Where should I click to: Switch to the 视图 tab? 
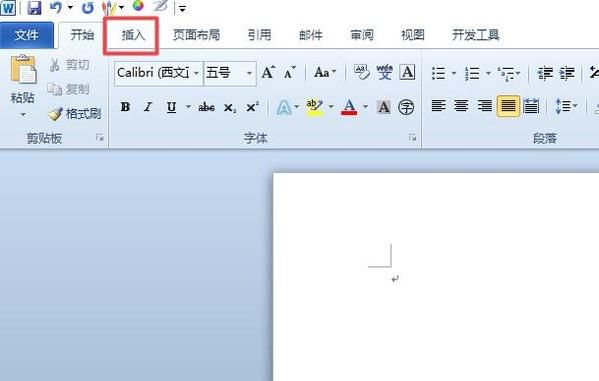[413, 35]
